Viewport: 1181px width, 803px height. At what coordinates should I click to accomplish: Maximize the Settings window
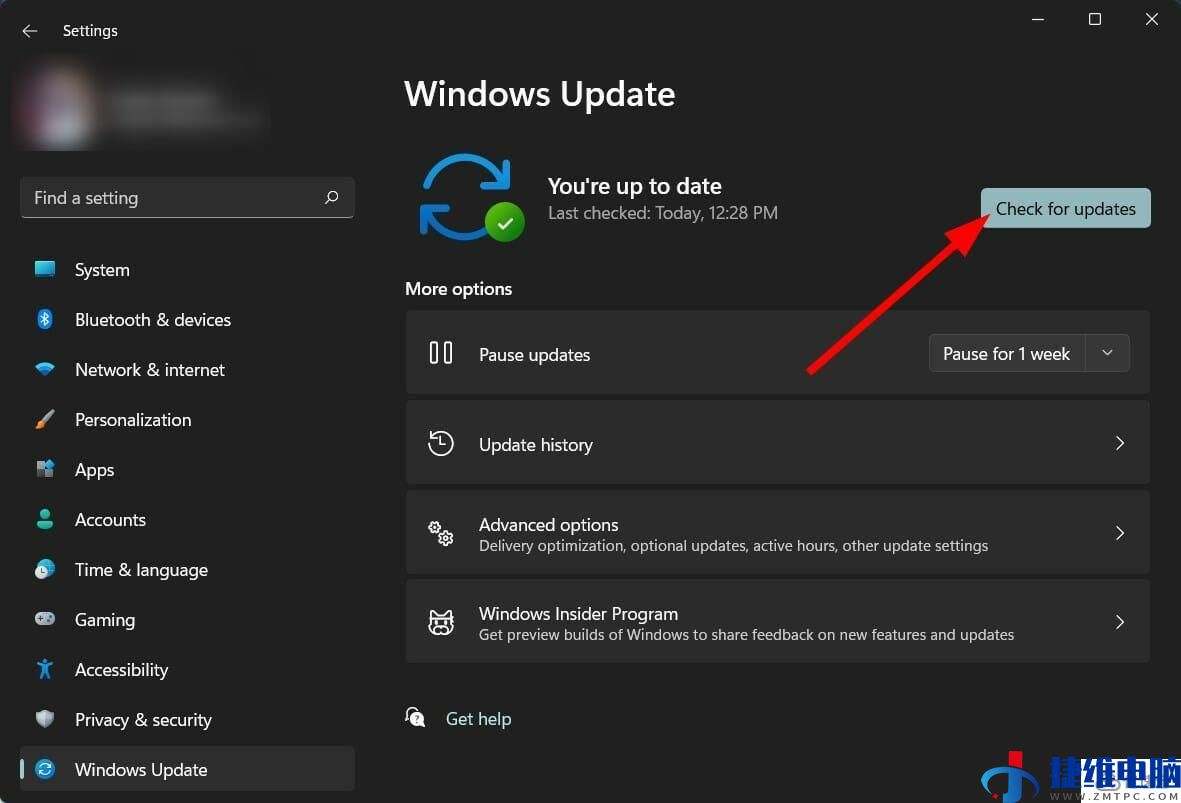[1095, 19]
